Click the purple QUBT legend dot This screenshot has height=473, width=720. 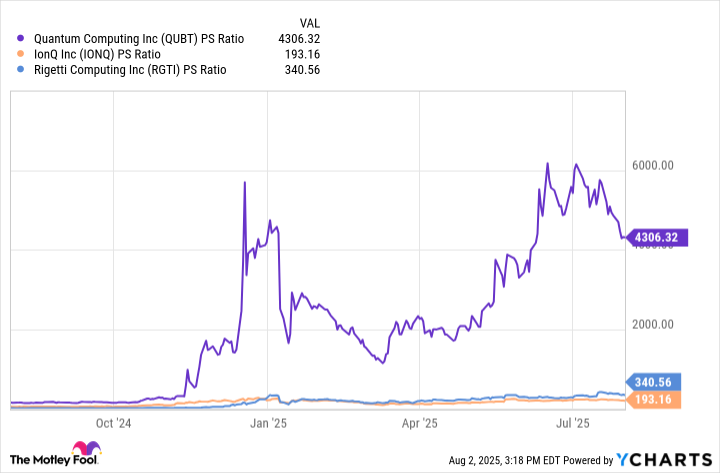click(x=22, y=37)
